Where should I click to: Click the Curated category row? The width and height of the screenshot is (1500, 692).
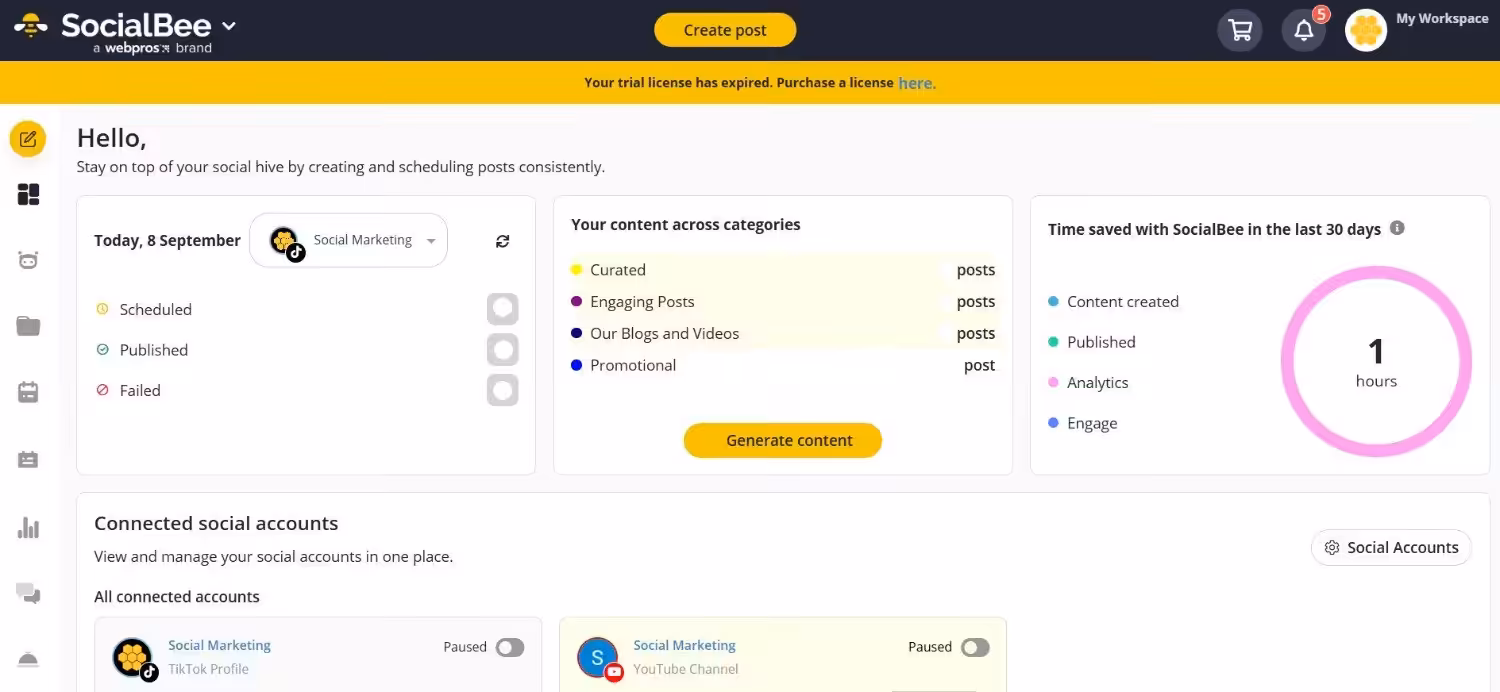point(783,270)
